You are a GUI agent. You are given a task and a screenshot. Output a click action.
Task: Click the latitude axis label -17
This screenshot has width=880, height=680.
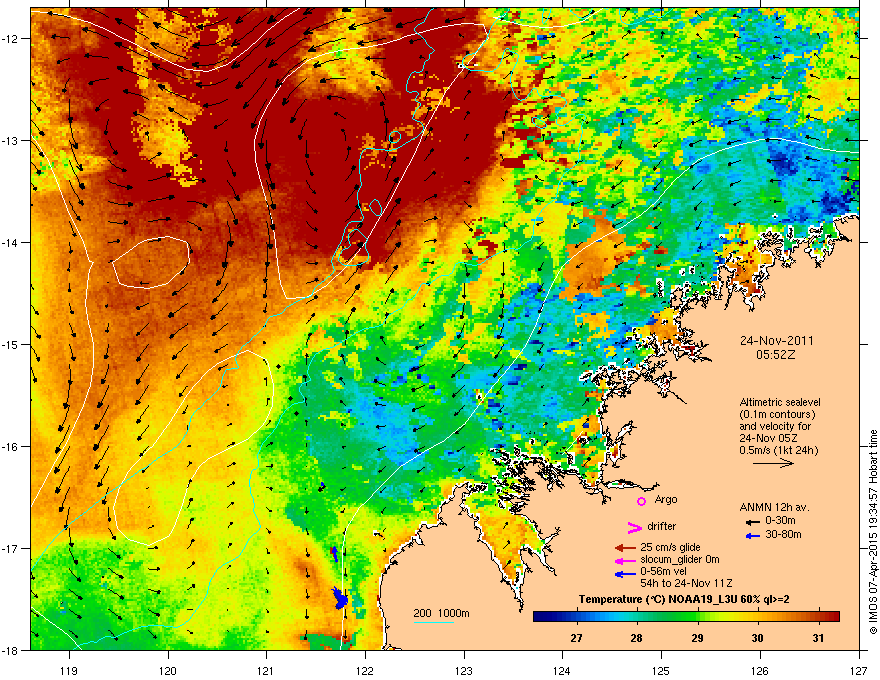point(10,548)
